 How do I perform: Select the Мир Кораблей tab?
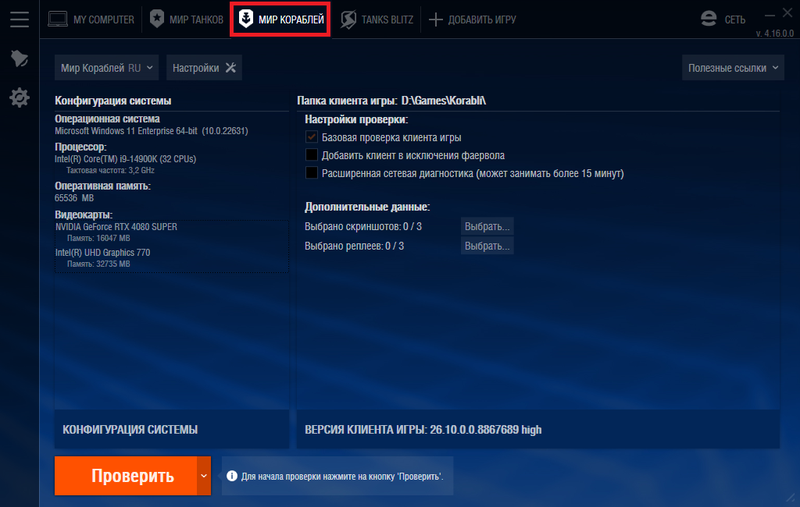tap(281, 19)
